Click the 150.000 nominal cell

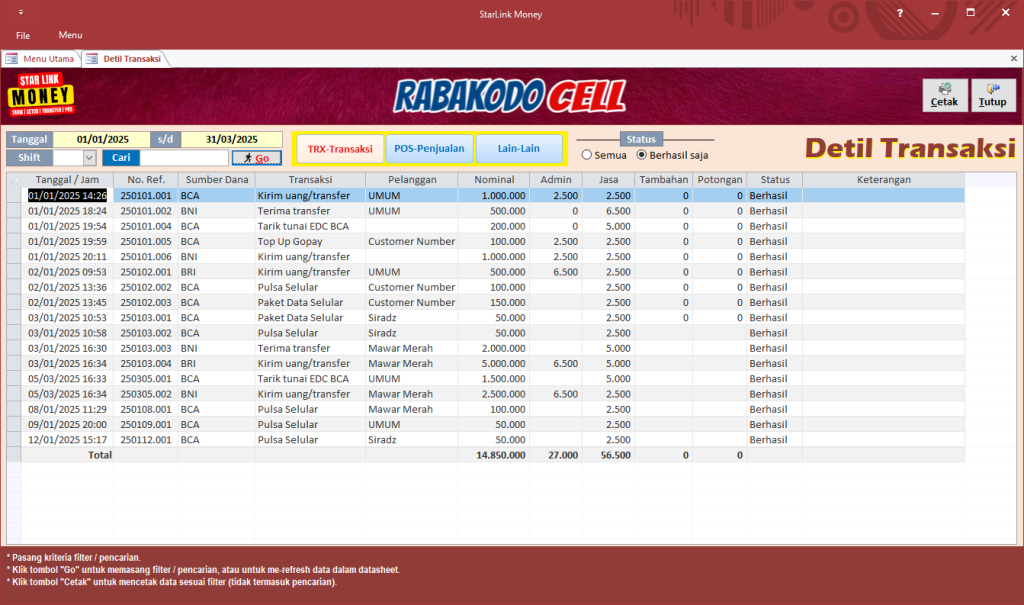click(x=494, y=302)
